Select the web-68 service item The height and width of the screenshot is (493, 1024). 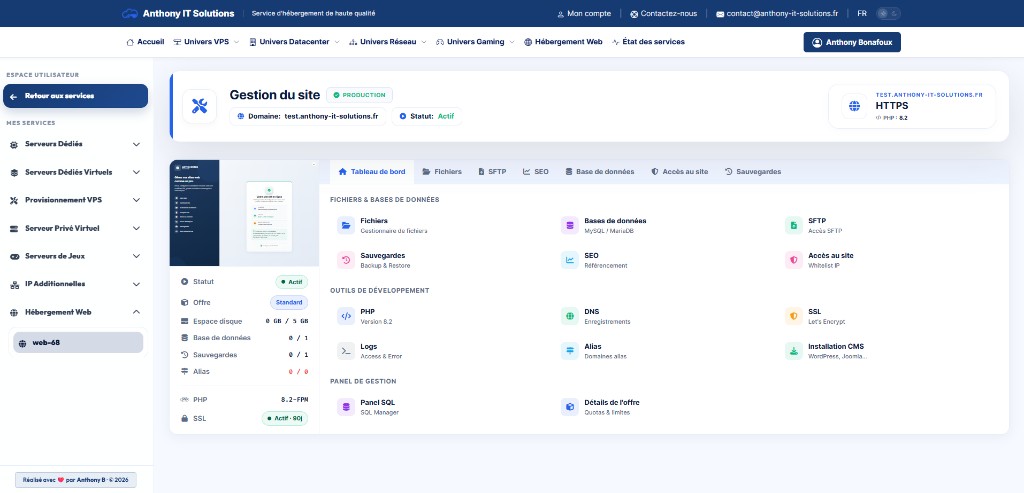(x=78, y=343)
